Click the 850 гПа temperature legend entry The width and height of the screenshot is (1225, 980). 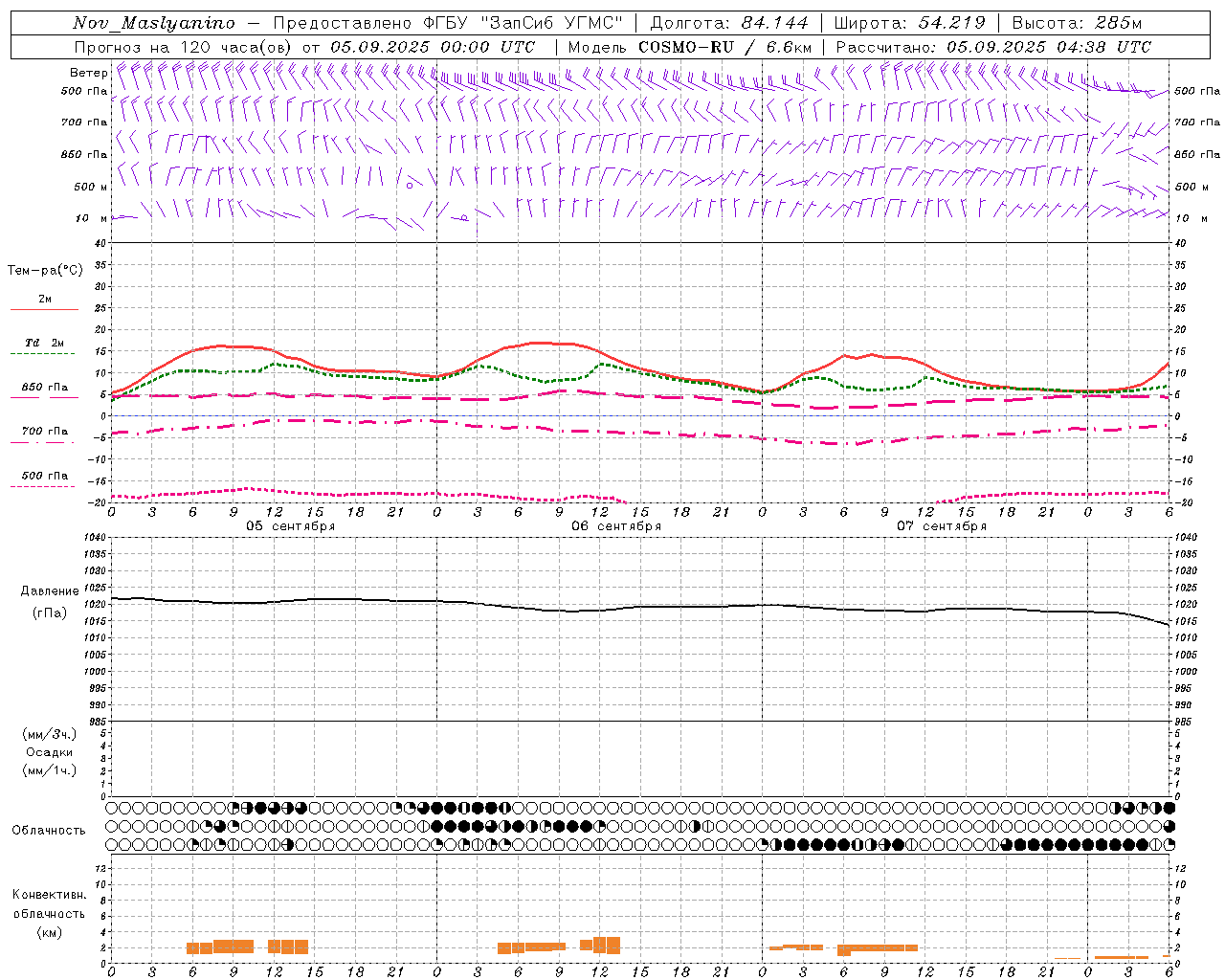click(x=45, y=388)
